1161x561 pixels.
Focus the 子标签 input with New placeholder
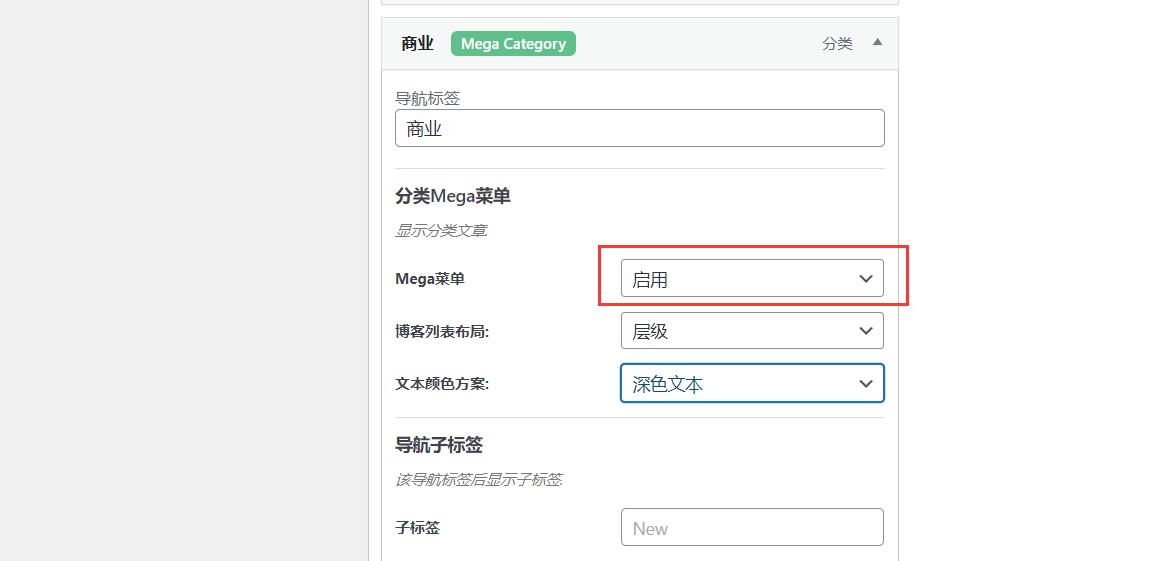[752, 527]
